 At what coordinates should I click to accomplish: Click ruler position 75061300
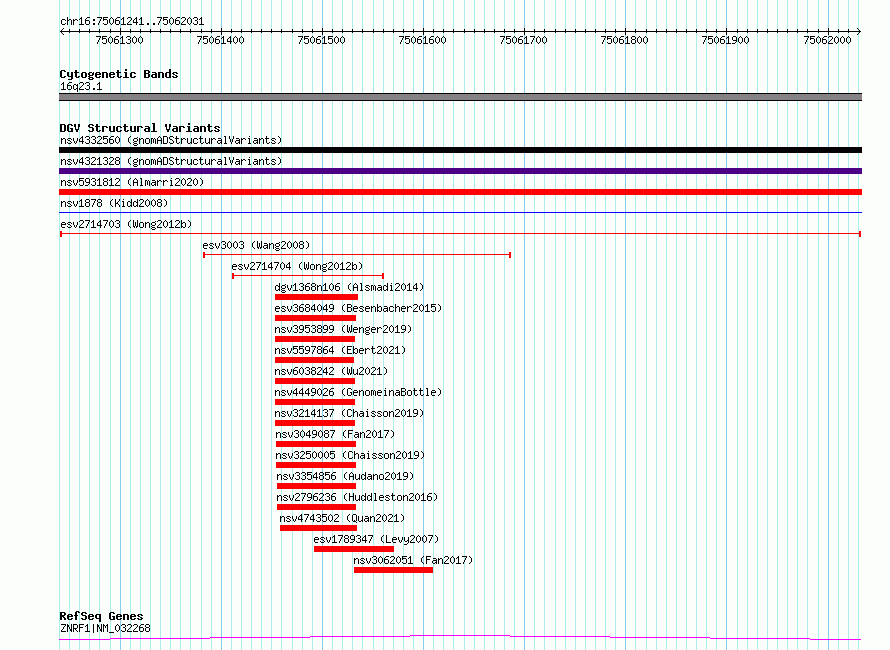pos(120,40)
